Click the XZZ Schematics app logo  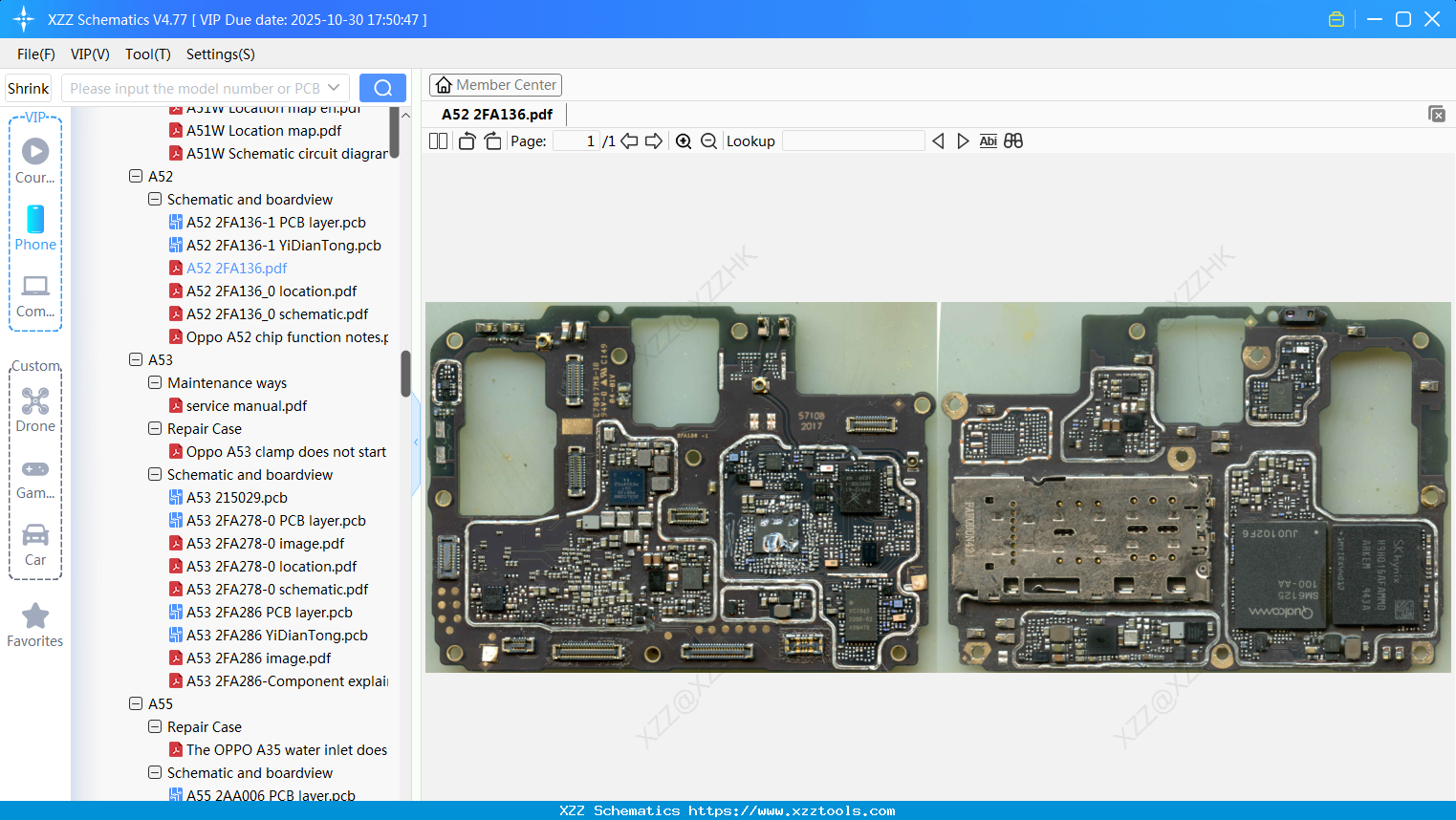pyautogui.click(x=24, y=19)
